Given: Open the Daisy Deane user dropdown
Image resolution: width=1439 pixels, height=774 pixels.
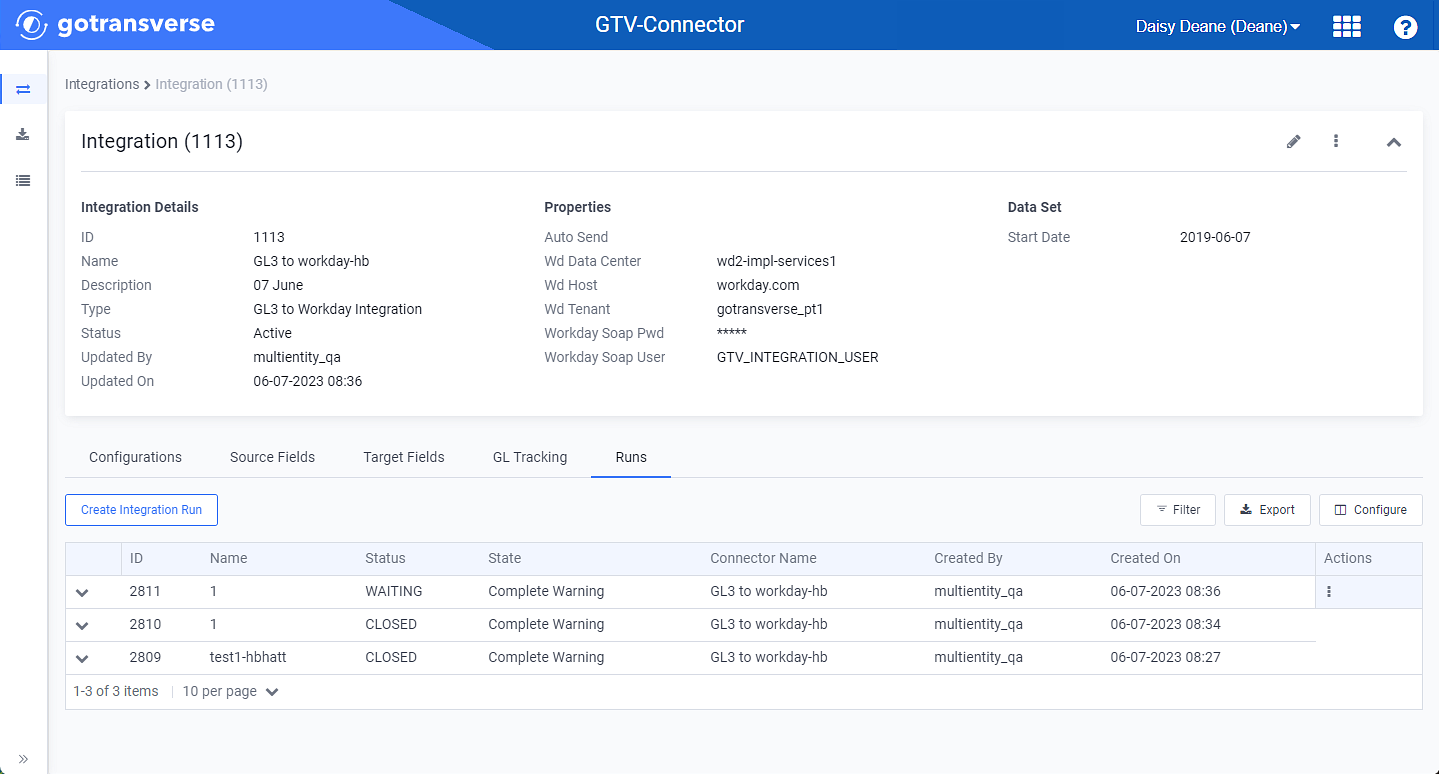Looking at the screenshot, I should tap(1218, 27).
